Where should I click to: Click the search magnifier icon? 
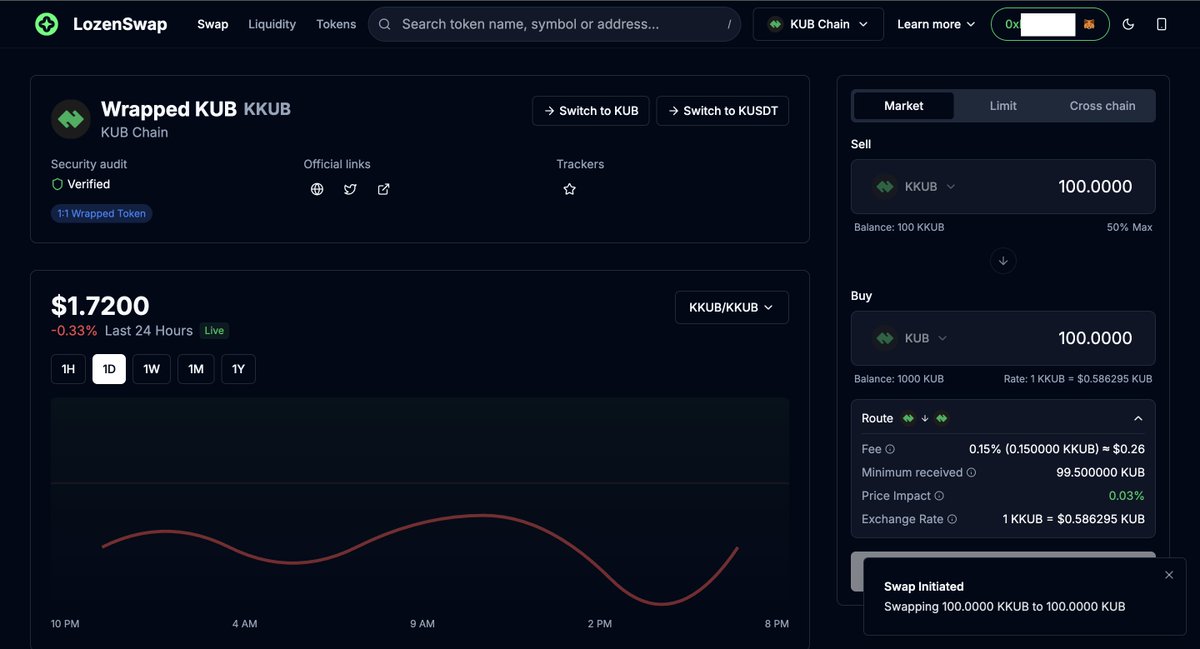pos(385,24)
